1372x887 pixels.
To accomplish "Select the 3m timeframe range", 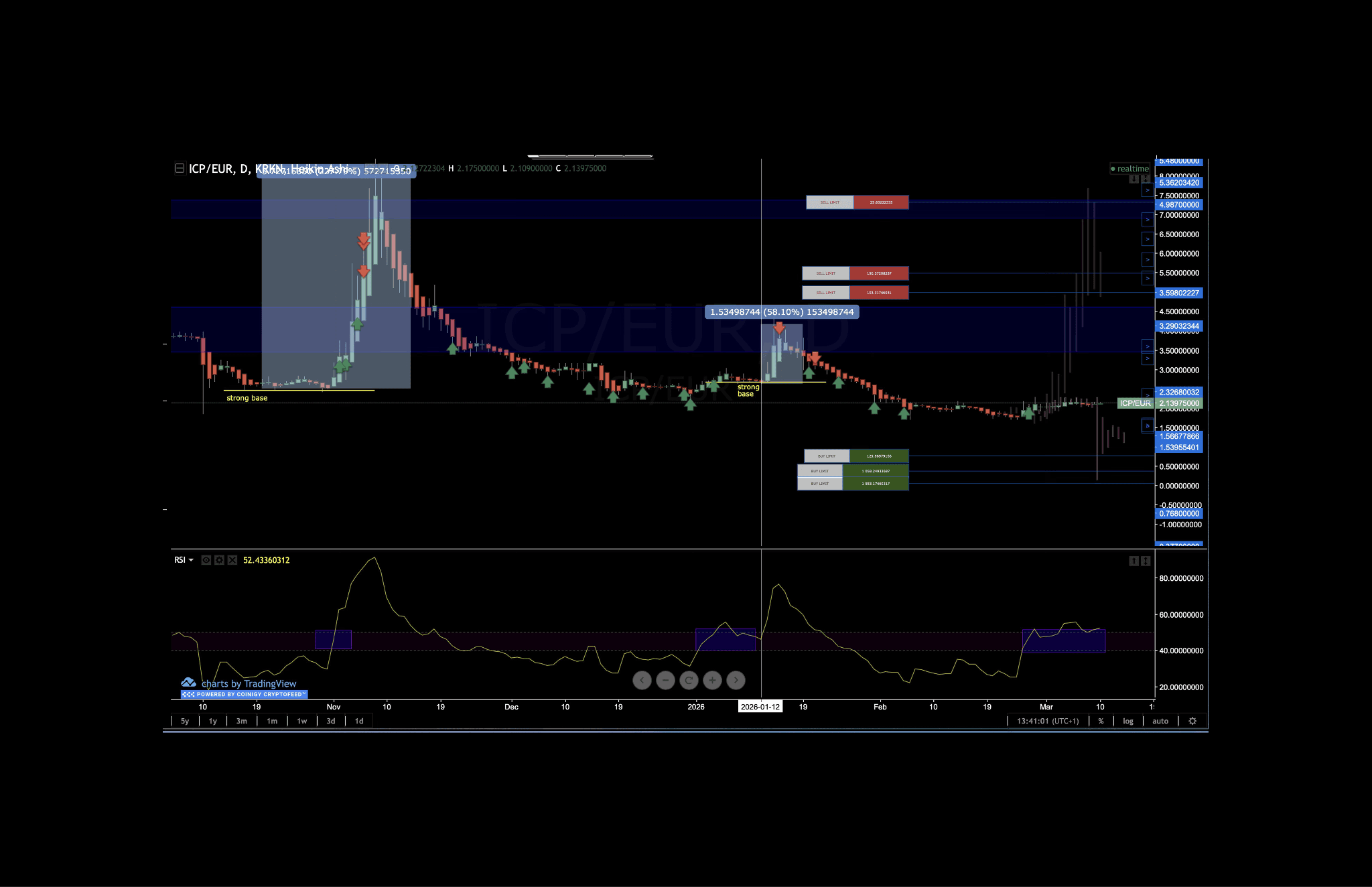I will [x=241, y=721].
